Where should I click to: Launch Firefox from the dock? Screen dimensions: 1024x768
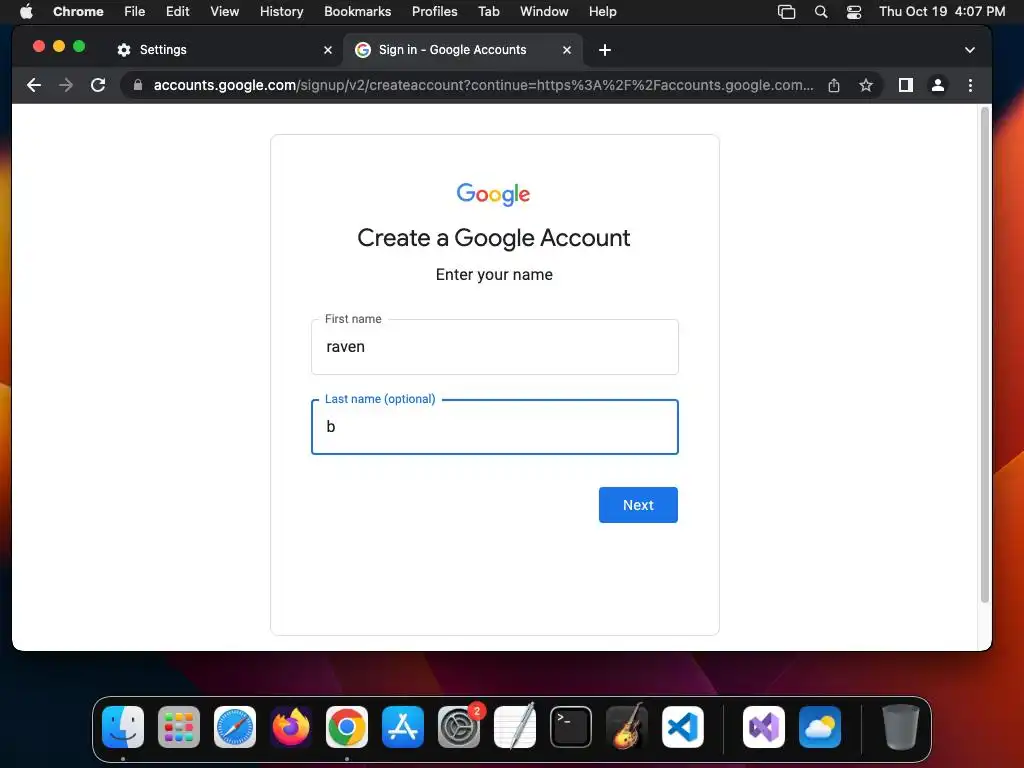point(291,727)
